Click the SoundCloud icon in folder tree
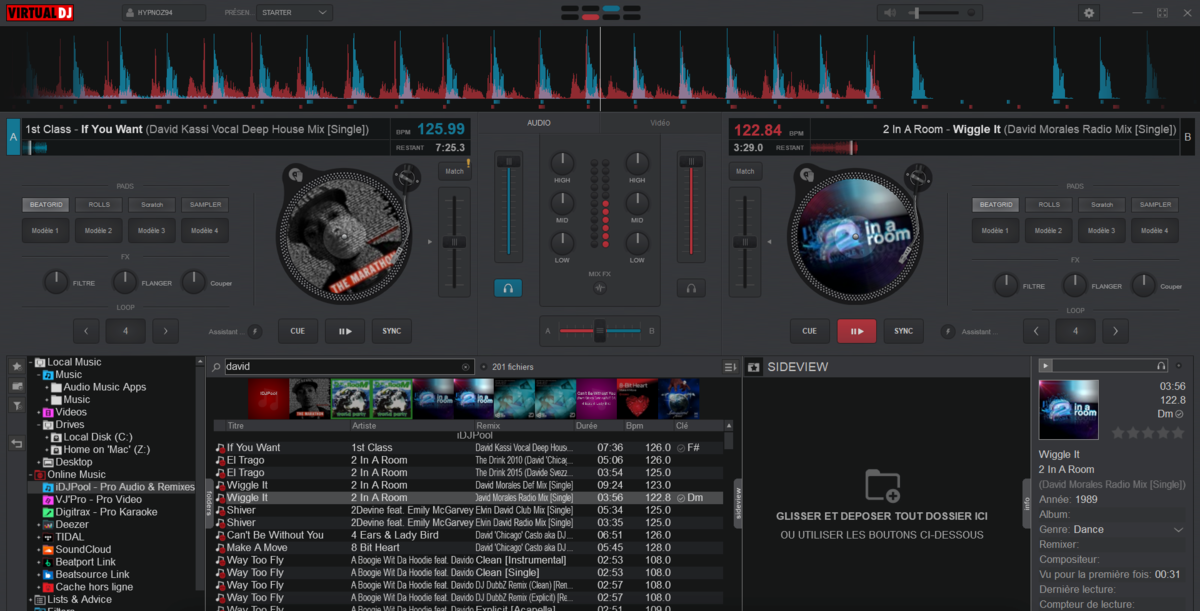The image size is (1200, 611). tap(47, 549)
